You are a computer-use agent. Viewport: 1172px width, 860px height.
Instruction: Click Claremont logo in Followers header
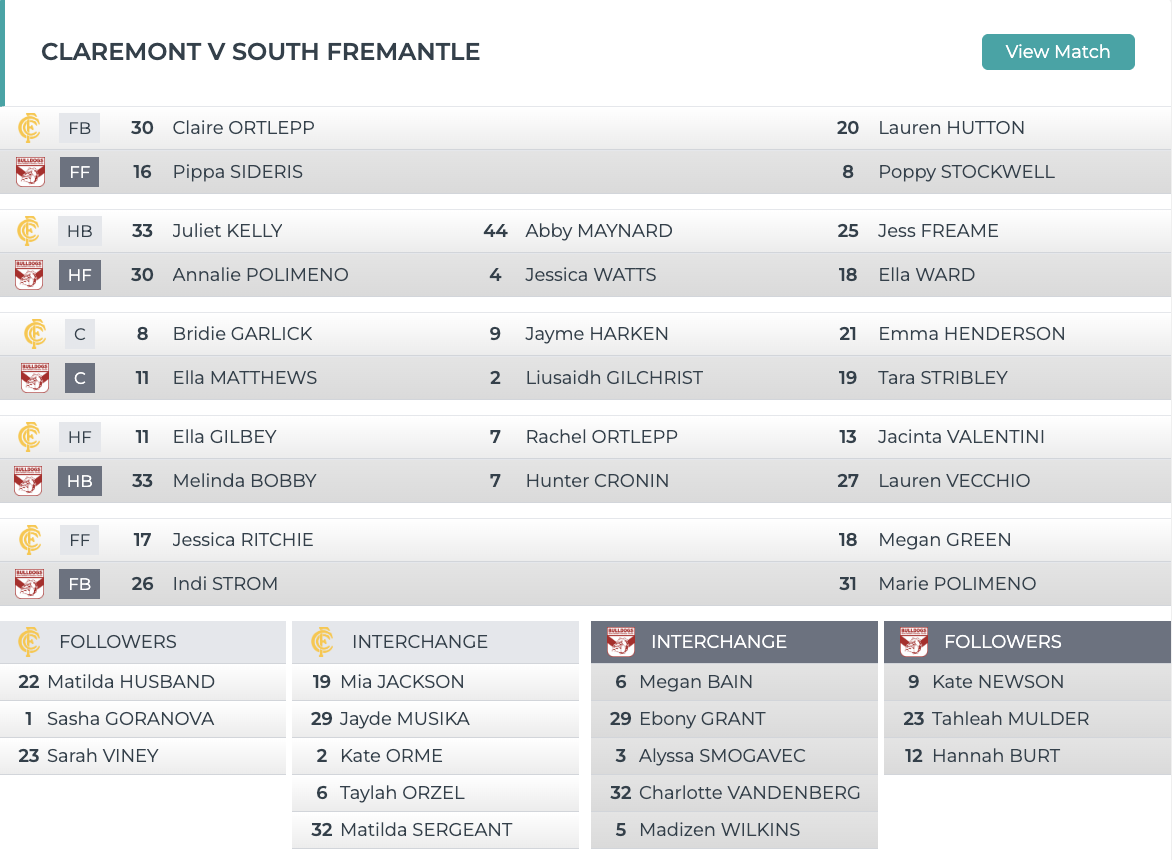point(30,642)
